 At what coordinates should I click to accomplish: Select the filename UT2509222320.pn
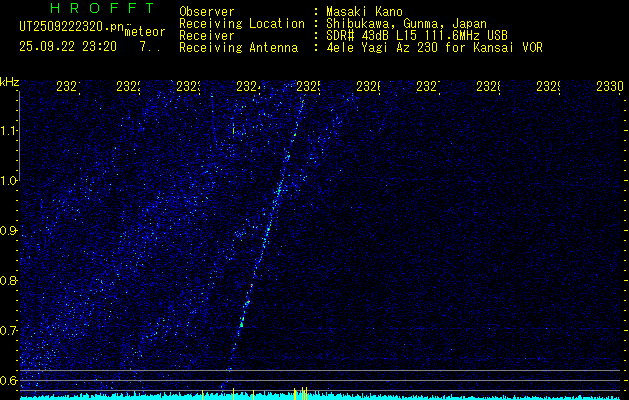click(x=71, y=26)
